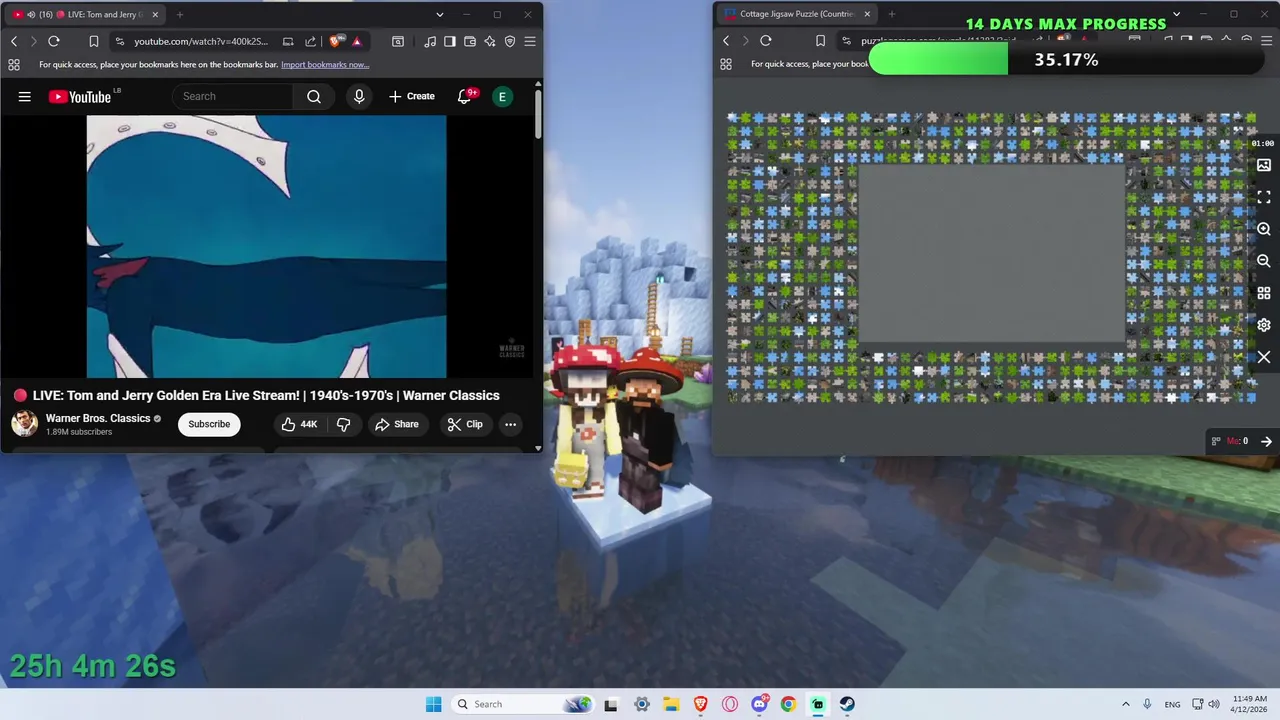Viewport: 1280px width, 720px height.
Task: Subscribe to Warner Bros. Classics
Action: coord(209,424)
